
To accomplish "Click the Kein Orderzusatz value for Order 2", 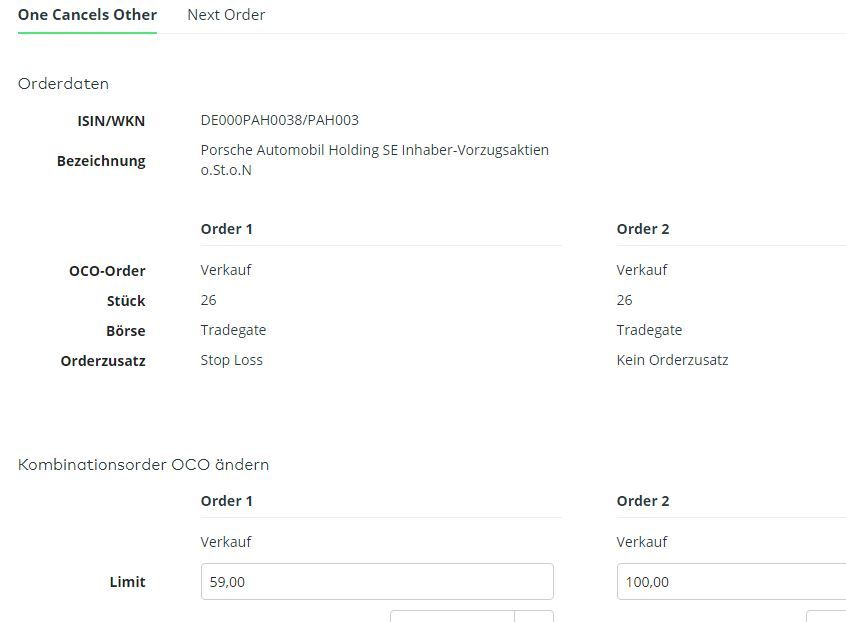I will click(x=672, y=360).
